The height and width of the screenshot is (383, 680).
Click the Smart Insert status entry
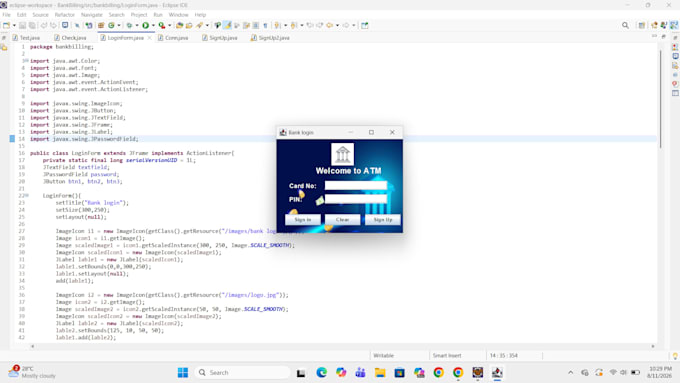click(x=447, y=355)
